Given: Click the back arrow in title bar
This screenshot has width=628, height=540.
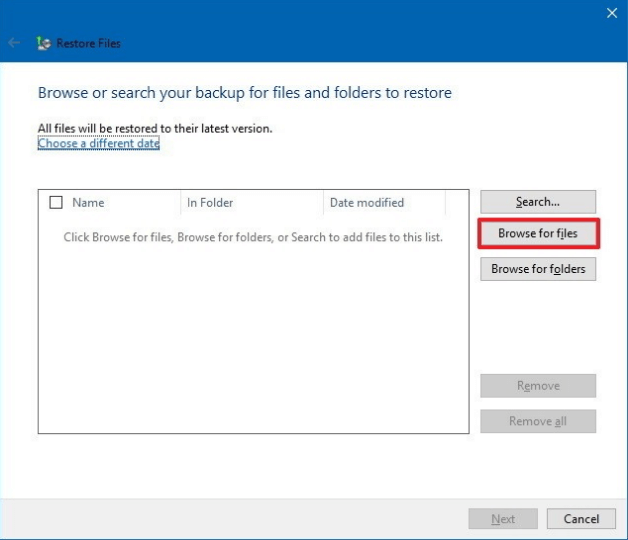Looking at the screenshot, I should point(14,43).
